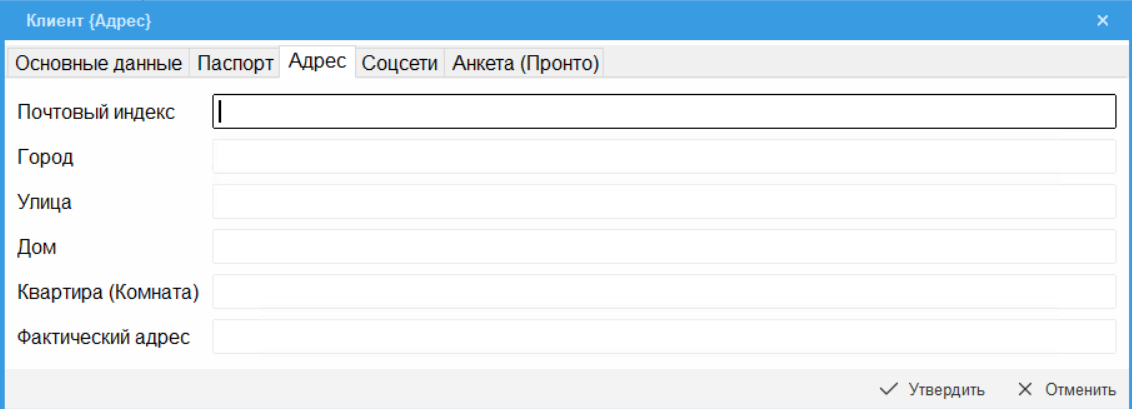The image size is (1132, 409).
Task: Close the Клиент {Адрес} window
Action: pos(1103,20)
